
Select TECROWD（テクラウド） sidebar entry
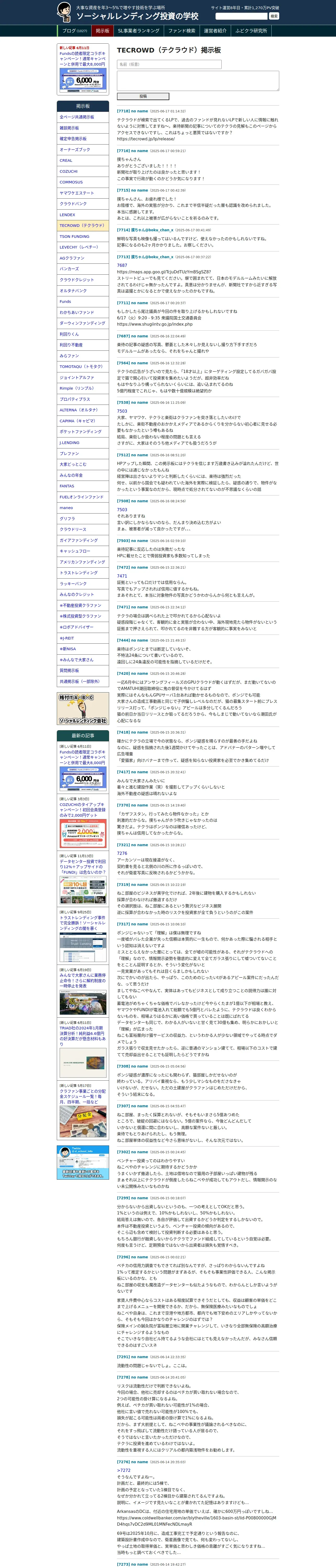click(83, 225)
